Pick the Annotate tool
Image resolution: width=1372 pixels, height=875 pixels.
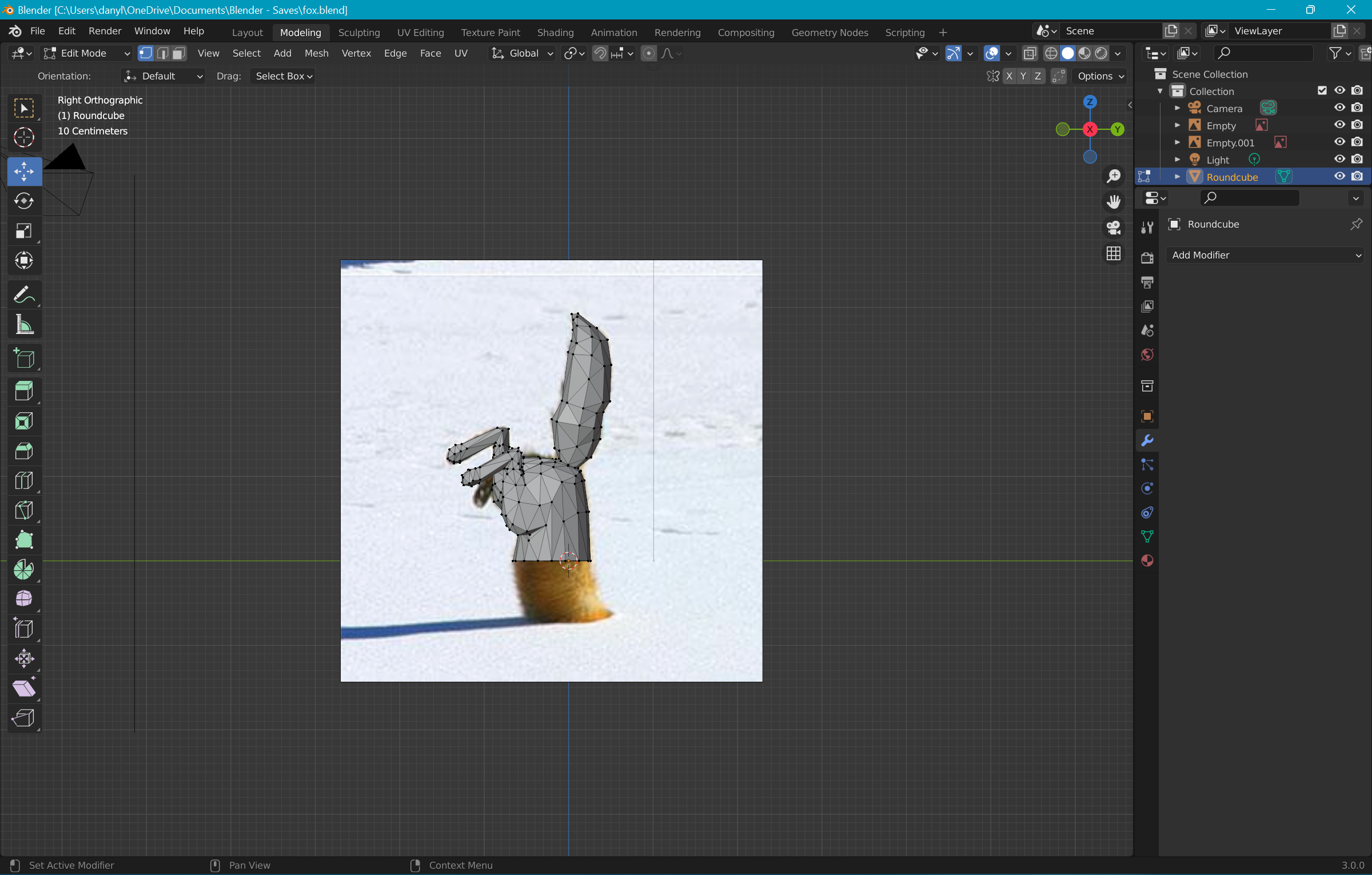click(24, 295)
